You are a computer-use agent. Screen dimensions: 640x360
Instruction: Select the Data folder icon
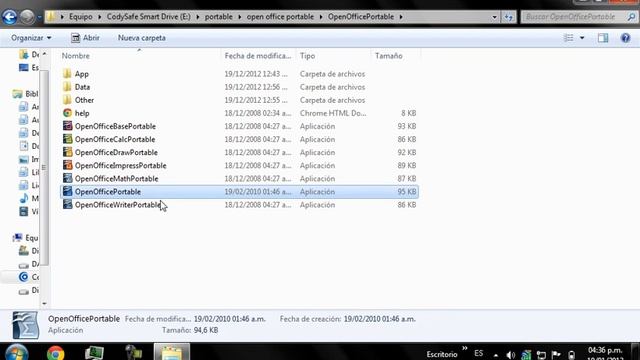67,87
